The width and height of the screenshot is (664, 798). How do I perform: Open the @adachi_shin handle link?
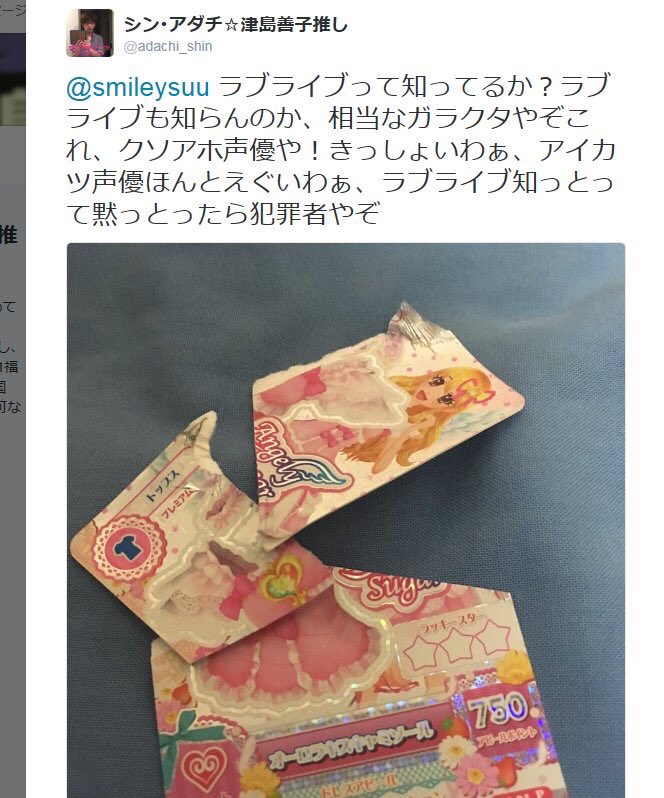[168, 46]
